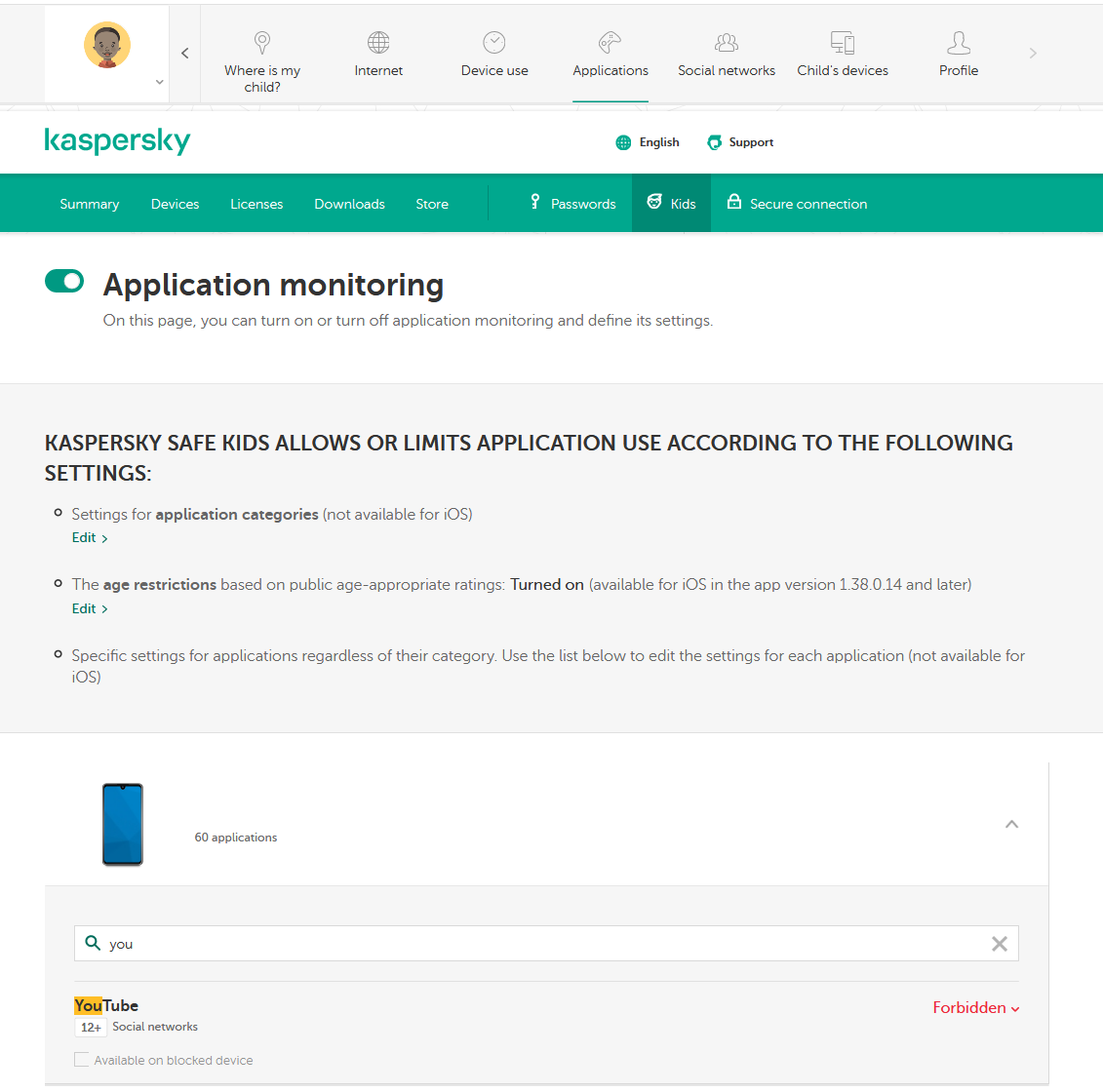The height and width of the screenshot is (1092, 1103).
Task: Open the Support link
Action: (751, 142)
